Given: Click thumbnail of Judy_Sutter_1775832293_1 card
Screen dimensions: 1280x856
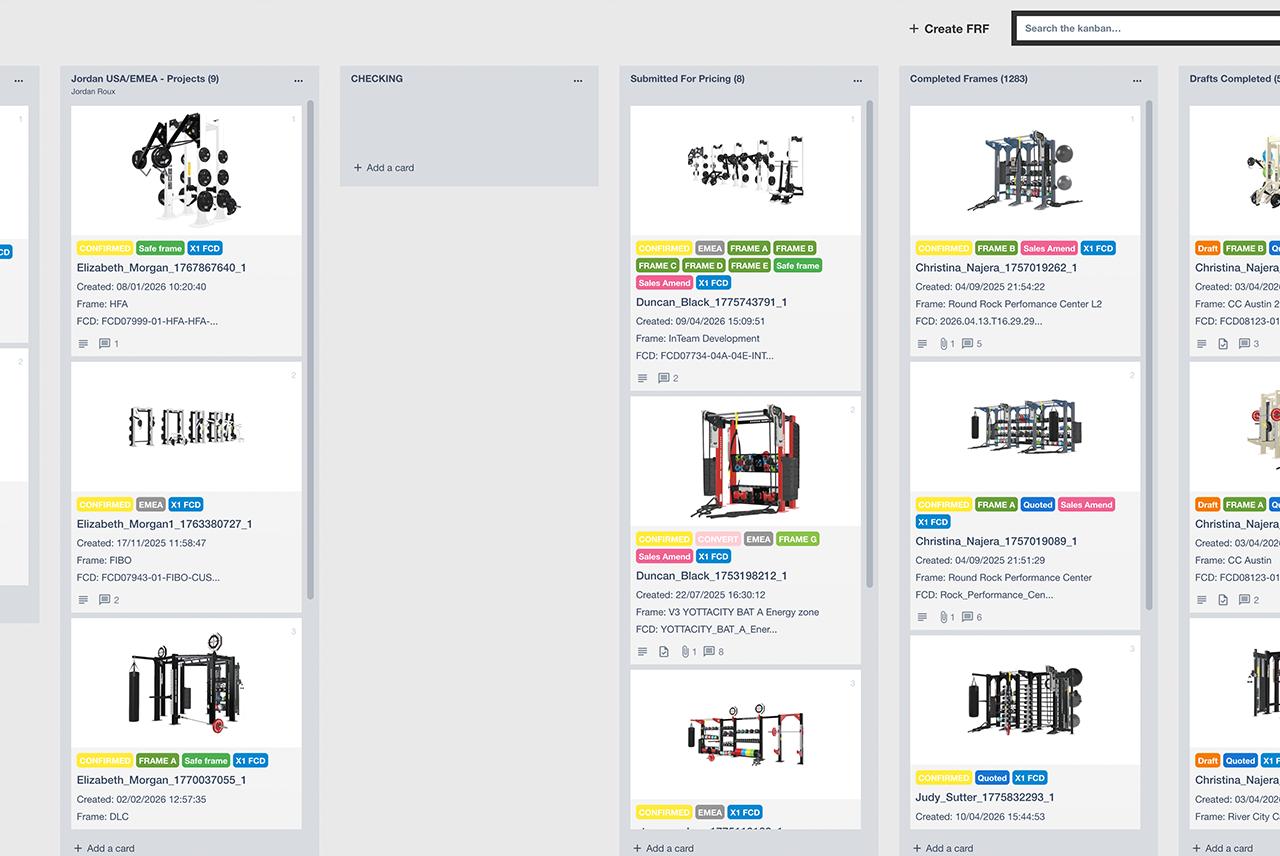Looking at the screenshot, I should click(1025, 700).
